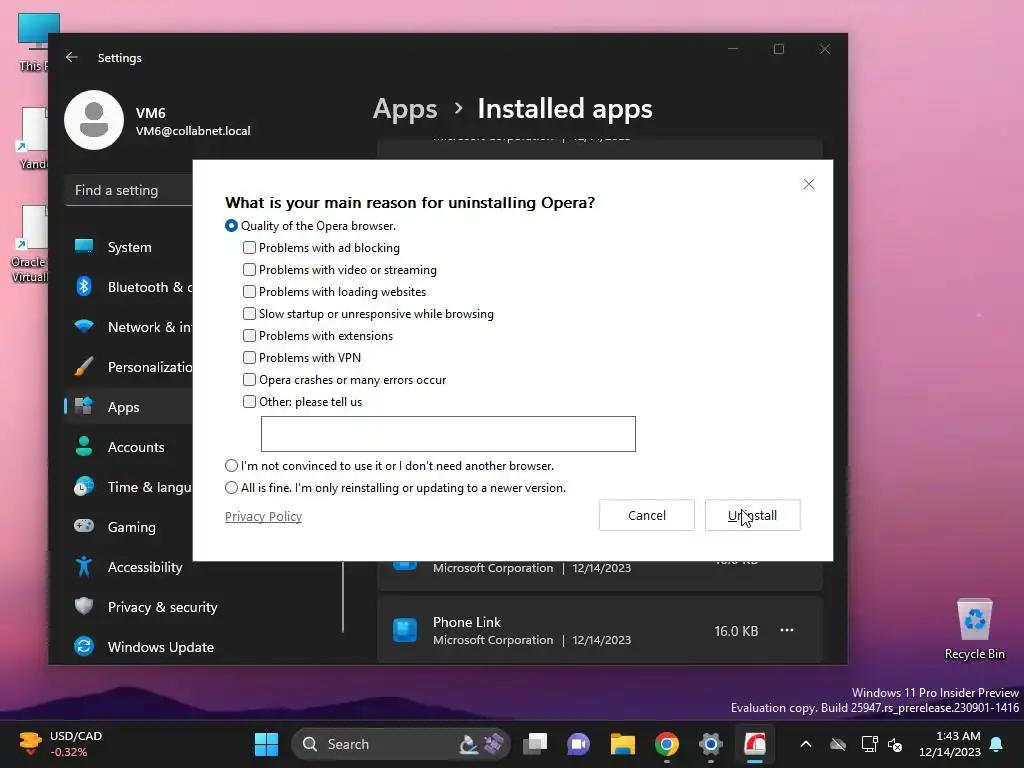The height and width of the screenshot is (768, 1024).
Task: Click the muted volume tray icon
Action: click(x=895, y=744)
